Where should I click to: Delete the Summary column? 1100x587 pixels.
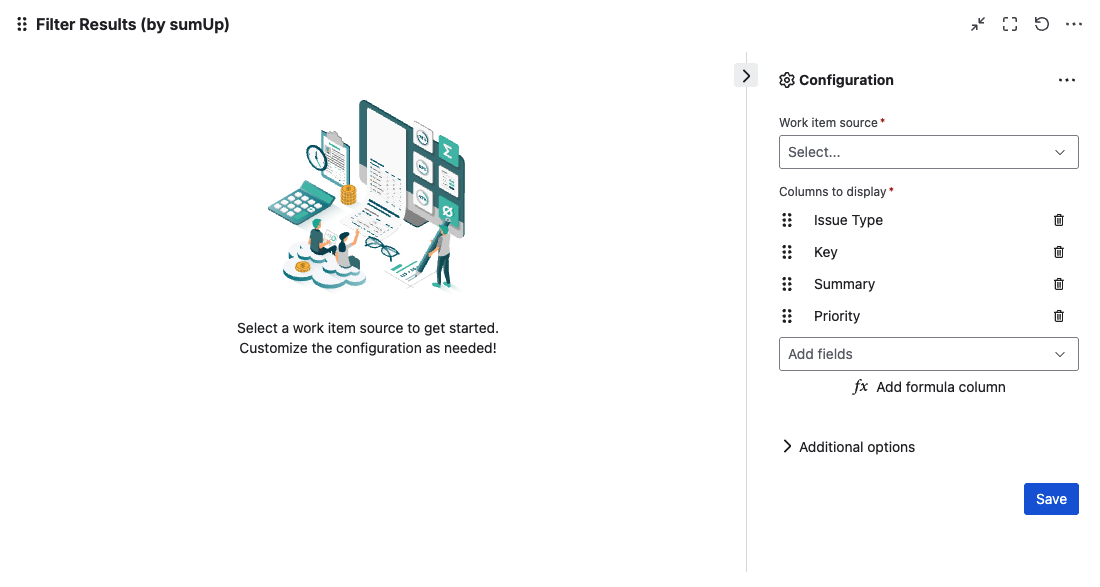coord(1059,284)
